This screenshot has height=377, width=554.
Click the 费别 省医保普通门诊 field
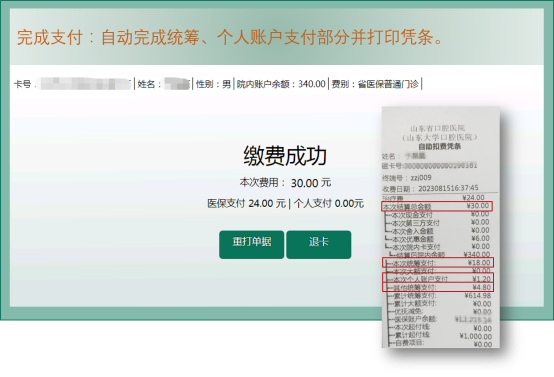(375, 84)
